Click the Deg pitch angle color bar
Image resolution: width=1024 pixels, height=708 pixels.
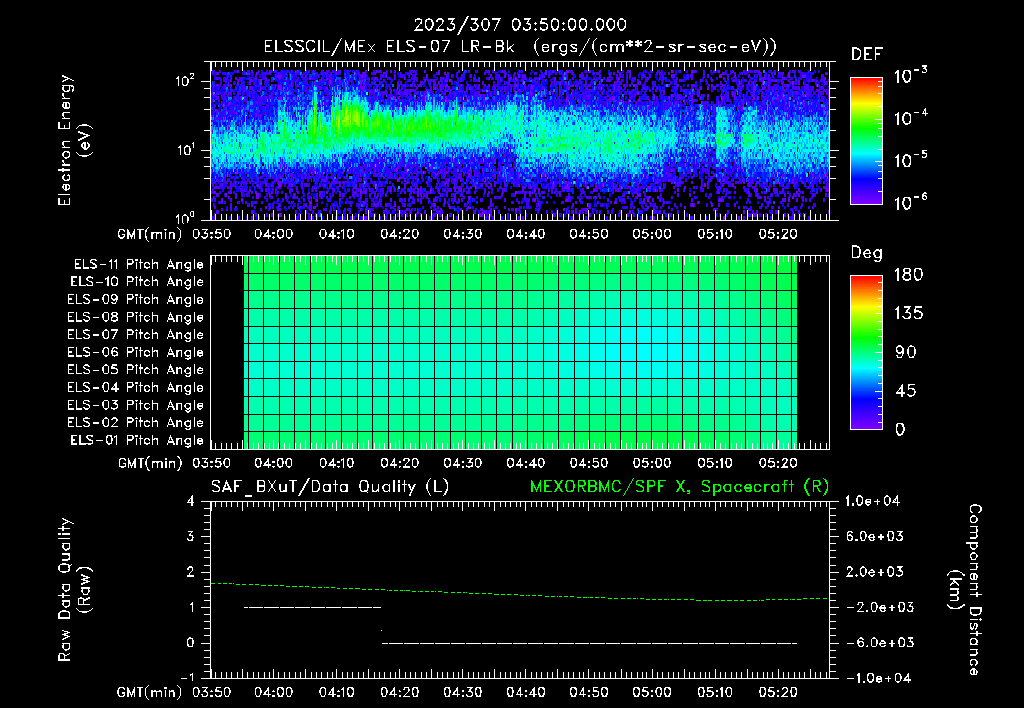point(866,353)
